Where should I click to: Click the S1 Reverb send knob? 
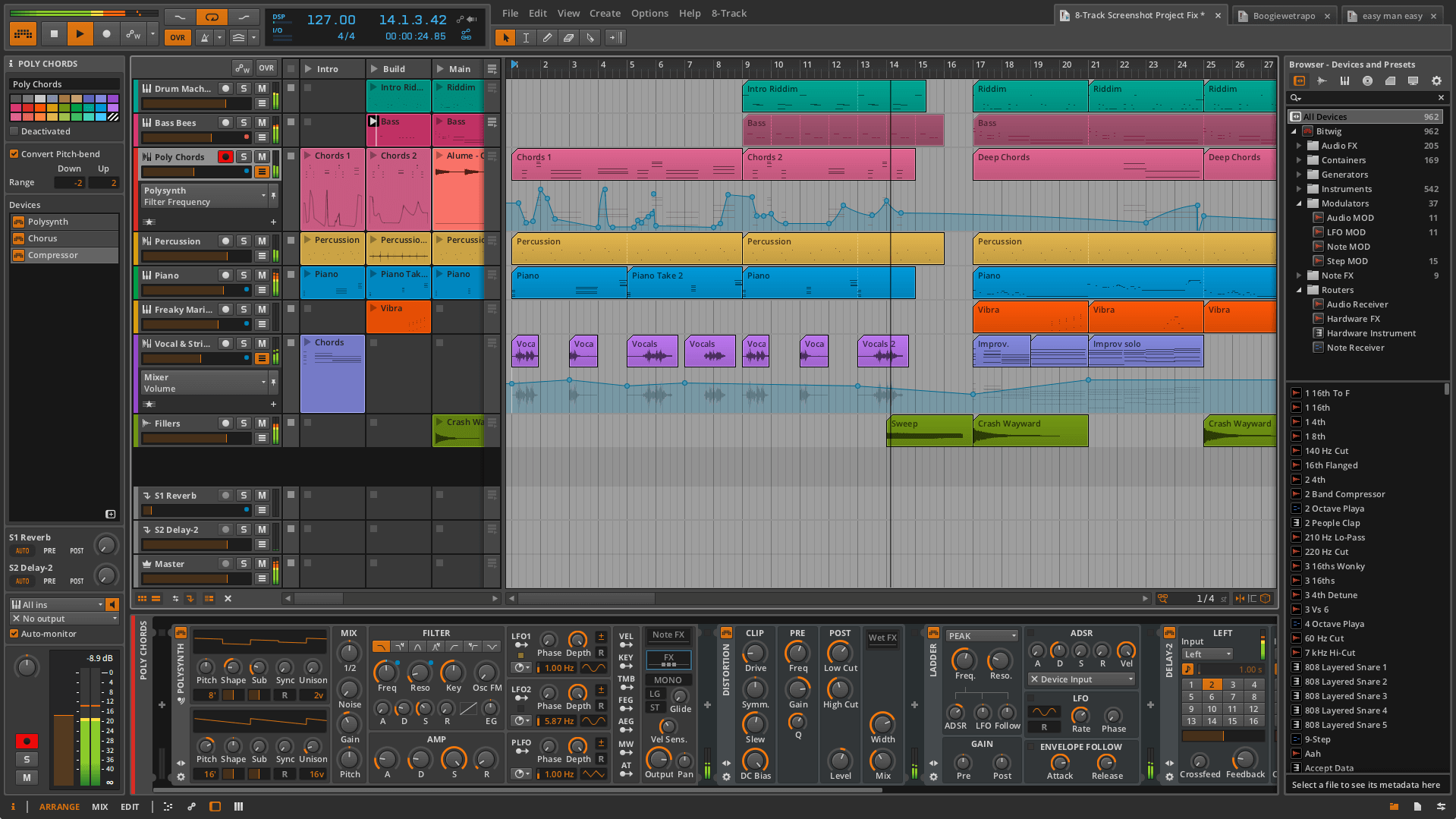coord(106,545)
